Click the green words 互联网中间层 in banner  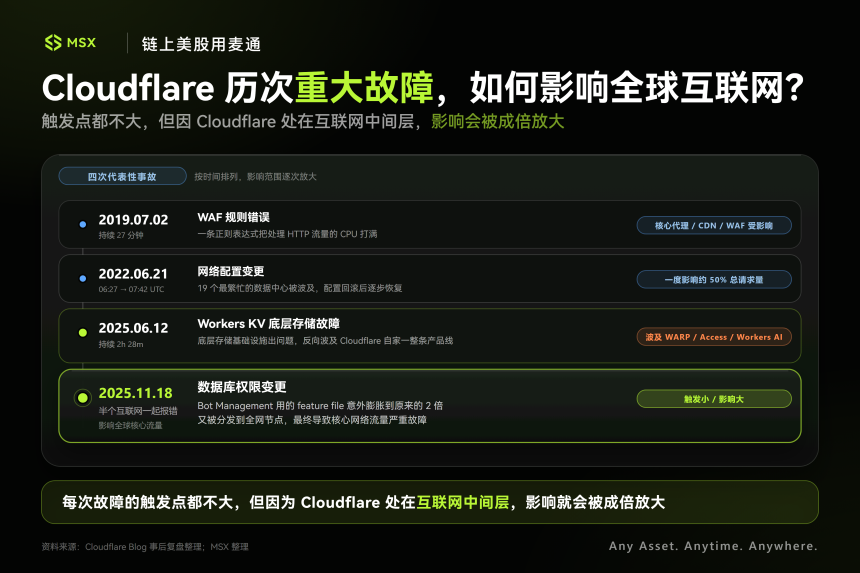click(463, 502)
